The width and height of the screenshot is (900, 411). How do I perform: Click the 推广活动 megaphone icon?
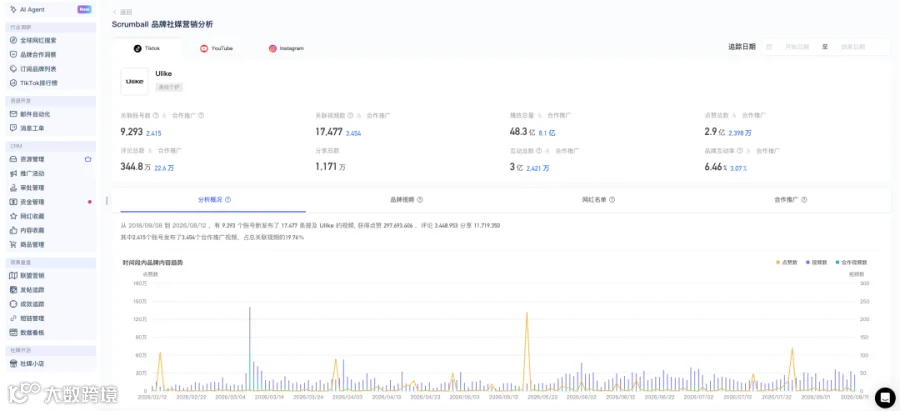tap(14, 173)
